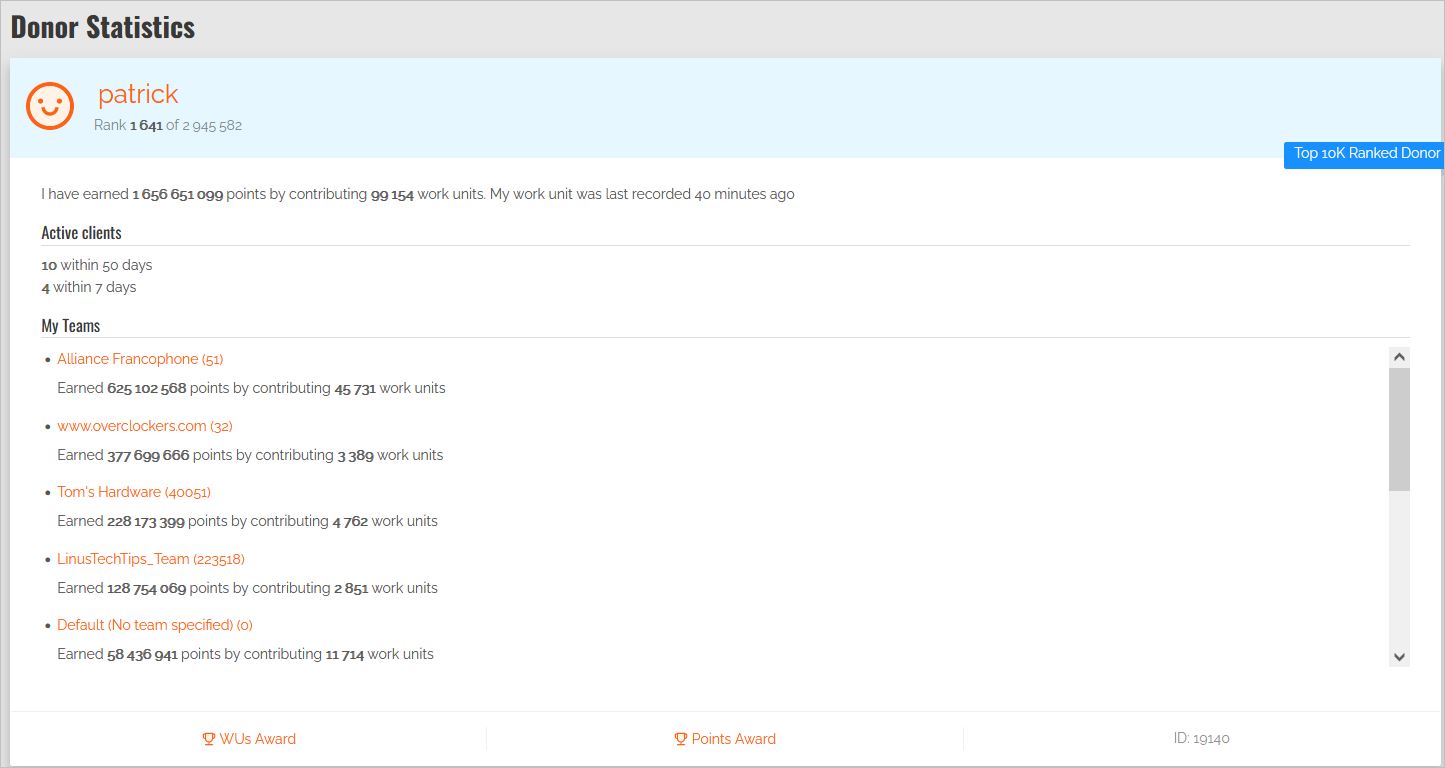1445x768 pixels.
Task: Switch to the WUs Award view
Action: pos(257,739)
